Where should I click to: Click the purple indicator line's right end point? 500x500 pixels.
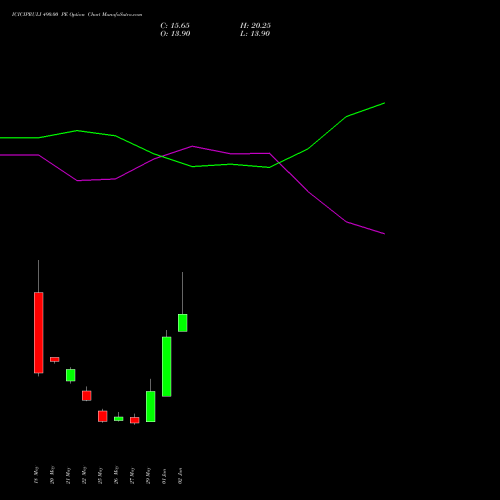(x=385, y=234)
